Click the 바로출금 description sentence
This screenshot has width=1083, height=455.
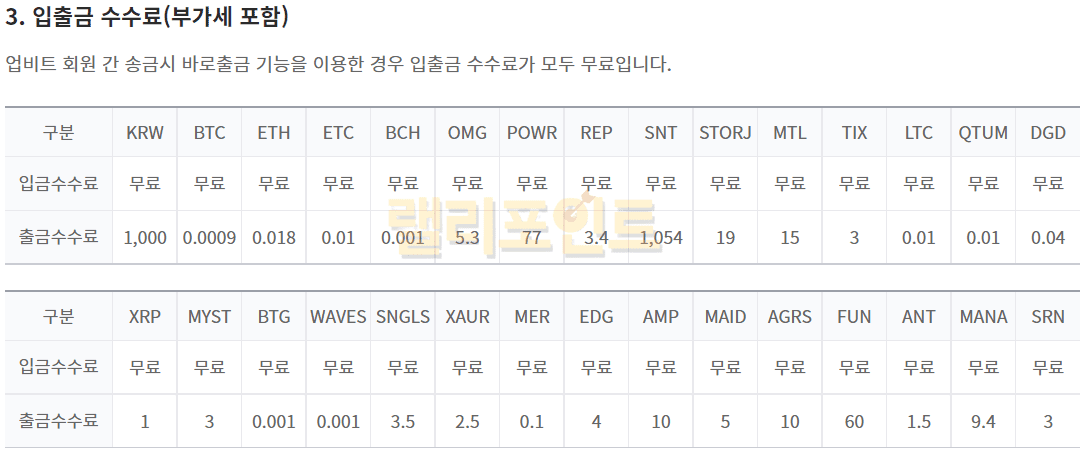click(x=338, y=64)
